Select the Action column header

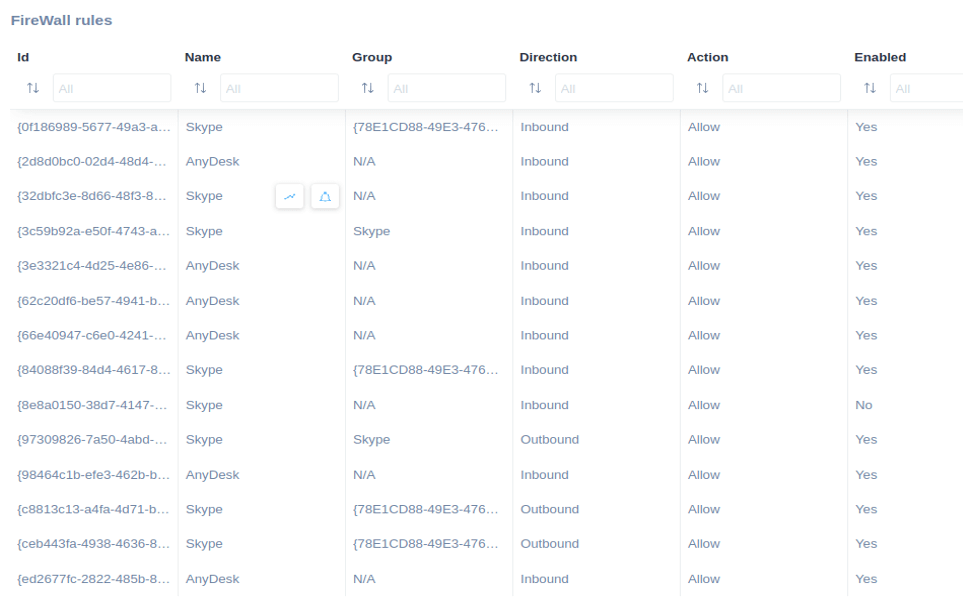pyautogui.click(x=708, y=57)
